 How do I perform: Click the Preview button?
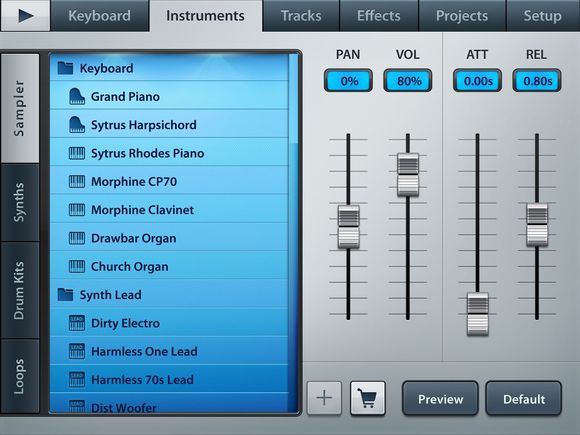click(440, 399)
